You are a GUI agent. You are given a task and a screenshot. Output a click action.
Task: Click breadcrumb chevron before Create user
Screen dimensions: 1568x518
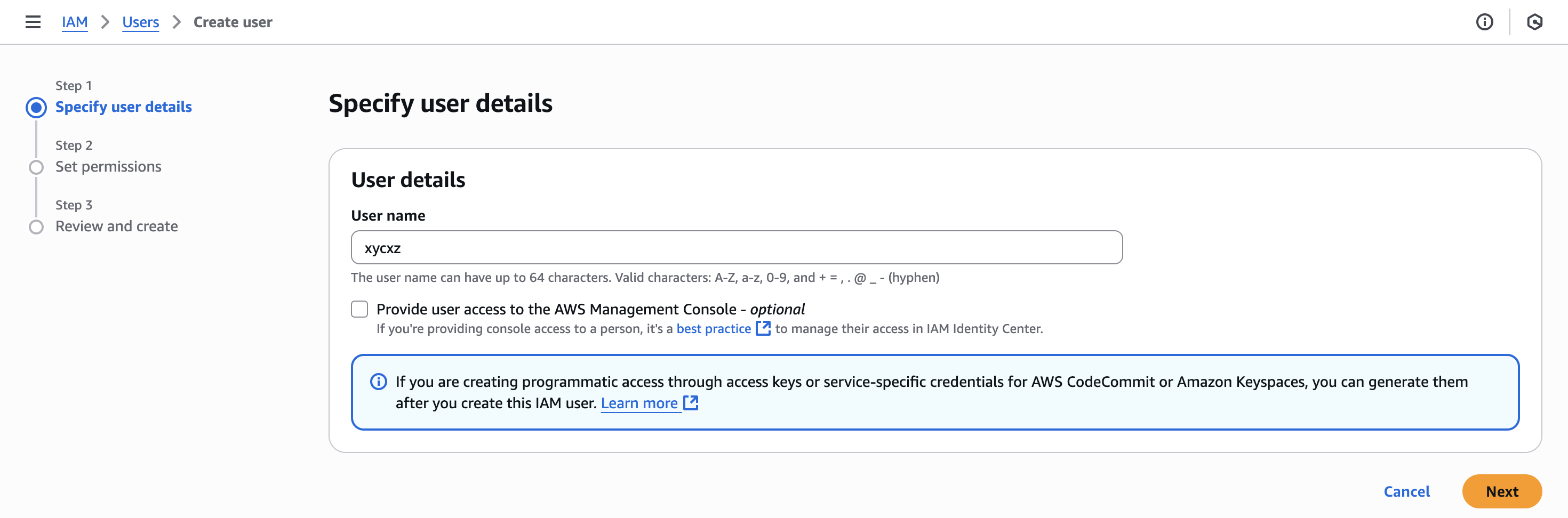tap(177, 22)
